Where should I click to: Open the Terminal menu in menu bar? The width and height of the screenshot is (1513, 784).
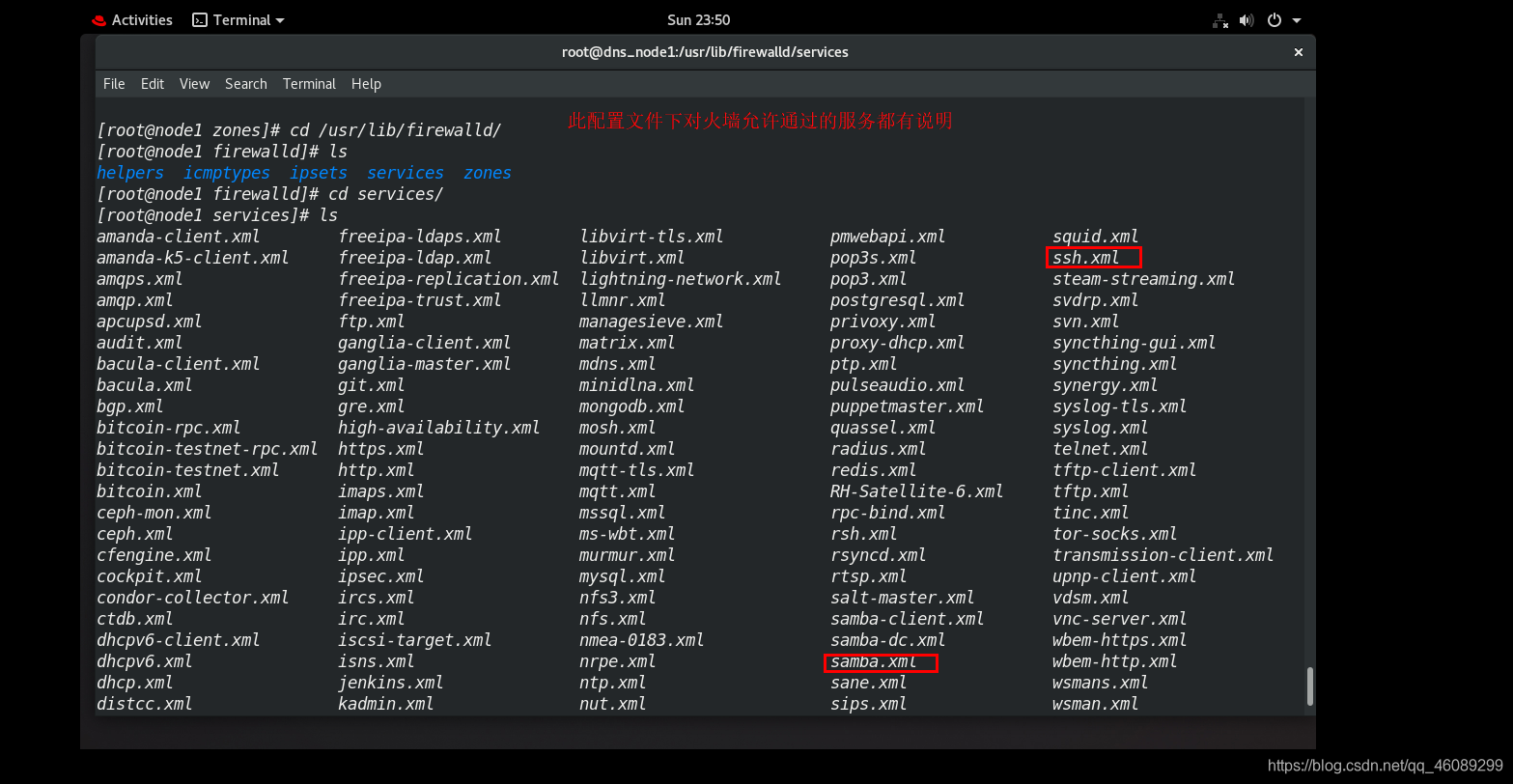pos(309,84)
